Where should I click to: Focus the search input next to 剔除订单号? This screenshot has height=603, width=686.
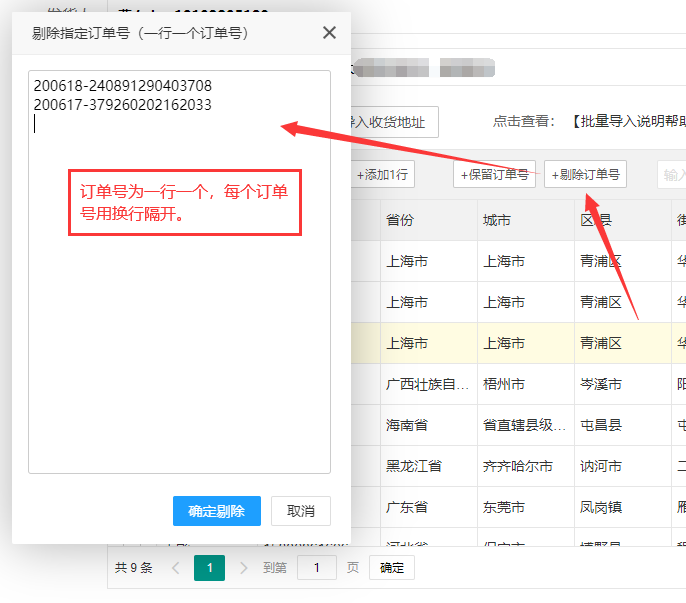click(x=671, y=174)
